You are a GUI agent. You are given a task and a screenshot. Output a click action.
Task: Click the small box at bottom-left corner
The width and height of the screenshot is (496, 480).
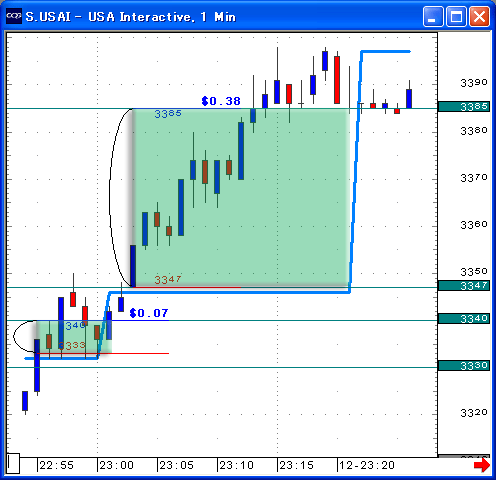(x=13, y=463)
